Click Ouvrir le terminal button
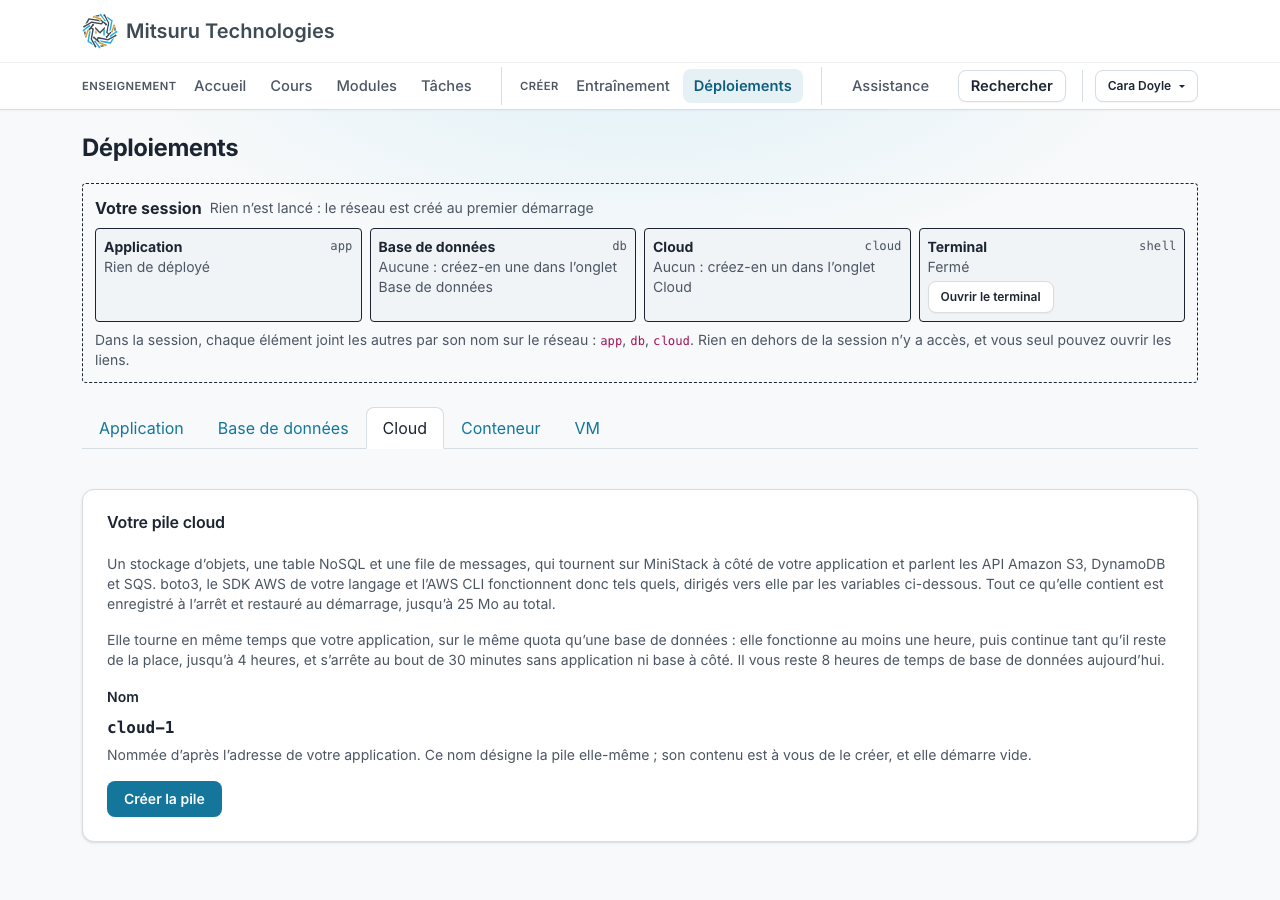The image size is (1280, 900). click(x=990, y=297)
